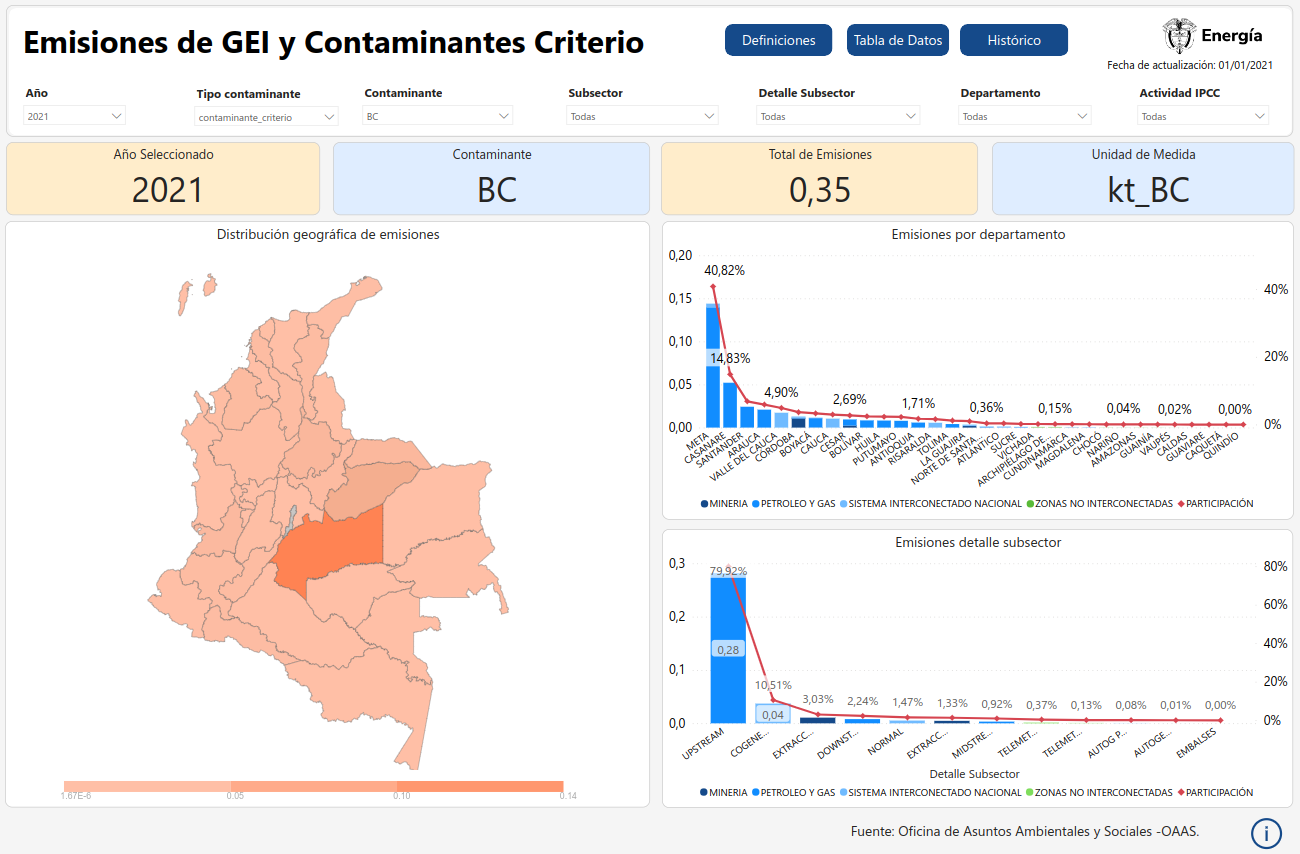Open the information icon in bottom corner
Viewport: 1300px width, 854px height.
(1266, 833)
